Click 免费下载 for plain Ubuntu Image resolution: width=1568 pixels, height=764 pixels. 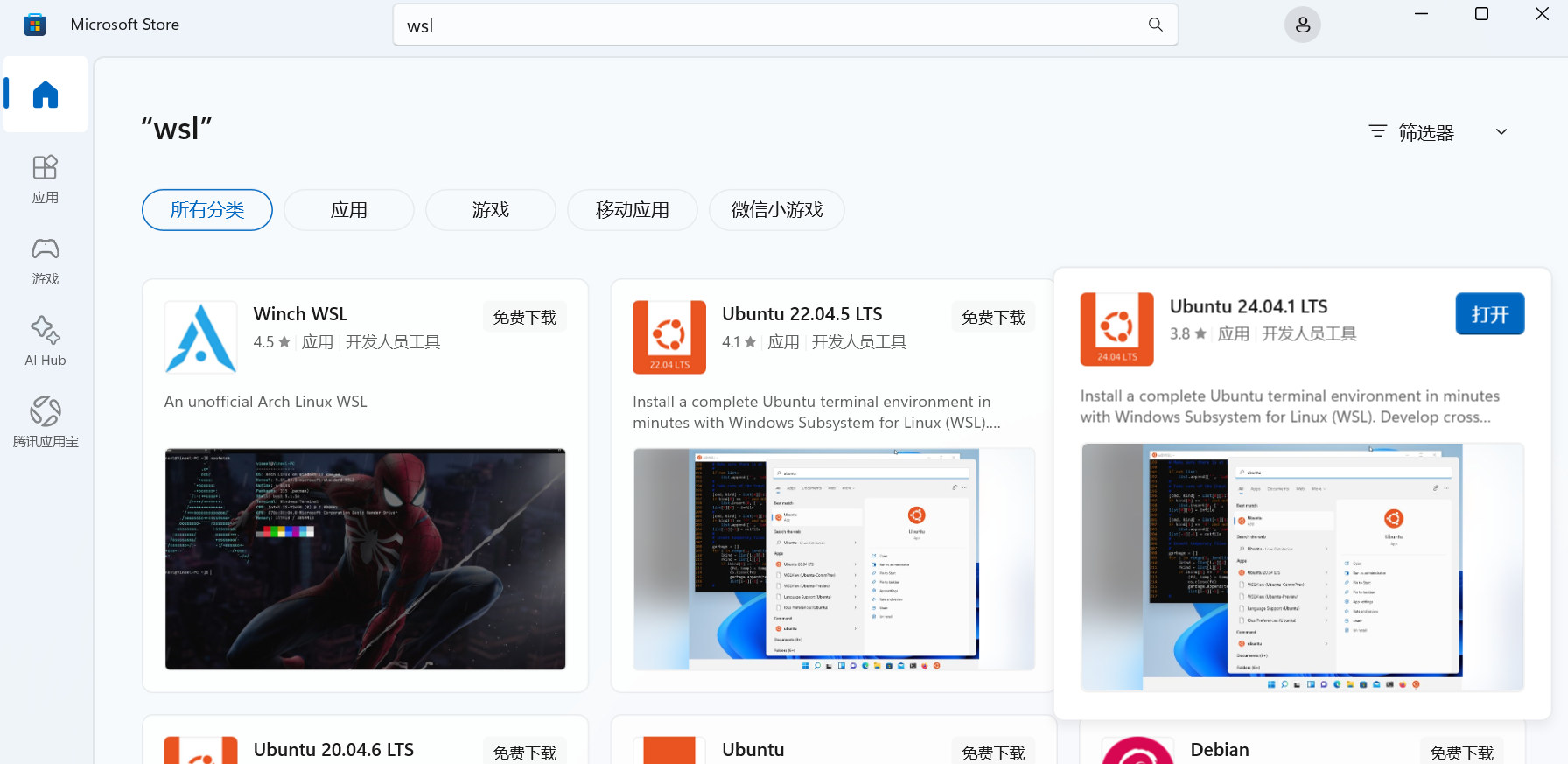click(993, 752)
